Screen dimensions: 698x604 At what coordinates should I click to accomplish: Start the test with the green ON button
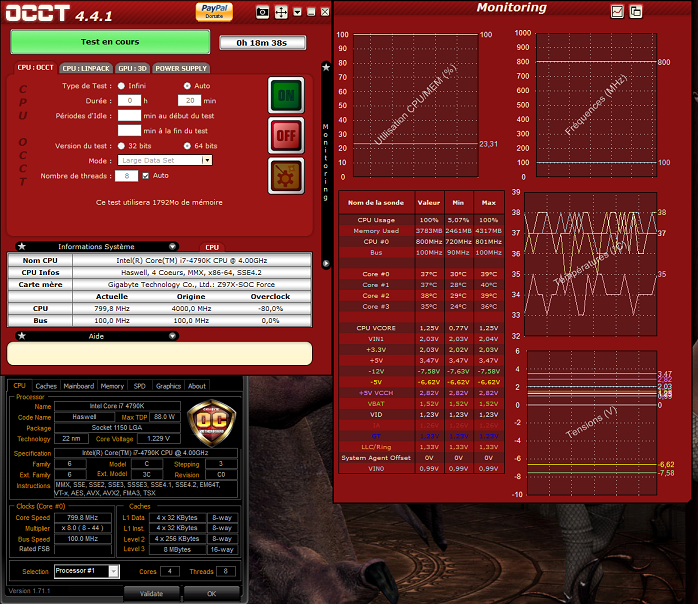pyautogui.click(x=286, y=95)
